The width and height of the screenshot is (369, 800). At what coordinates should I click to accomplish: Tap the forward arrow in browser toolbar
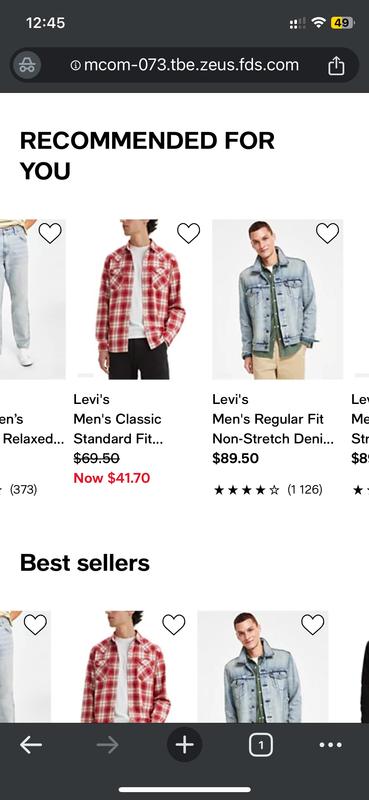point(107,745)
